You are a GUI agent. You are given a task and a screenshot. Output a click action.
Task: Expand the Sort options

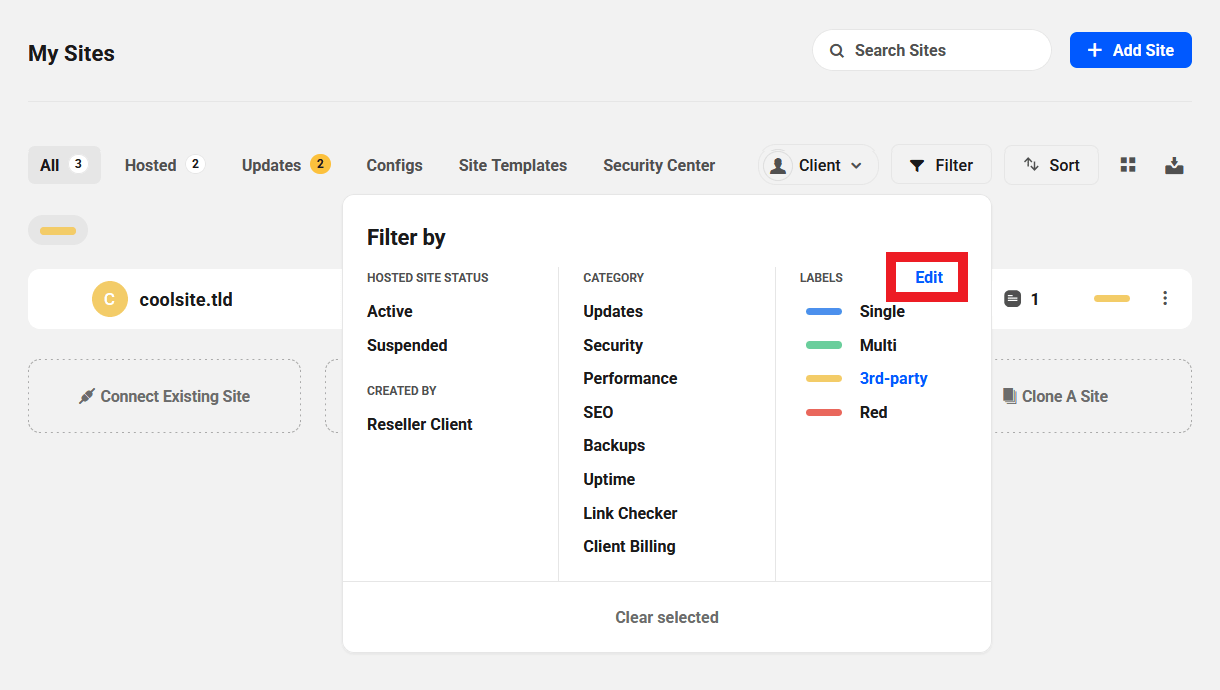1051,165
